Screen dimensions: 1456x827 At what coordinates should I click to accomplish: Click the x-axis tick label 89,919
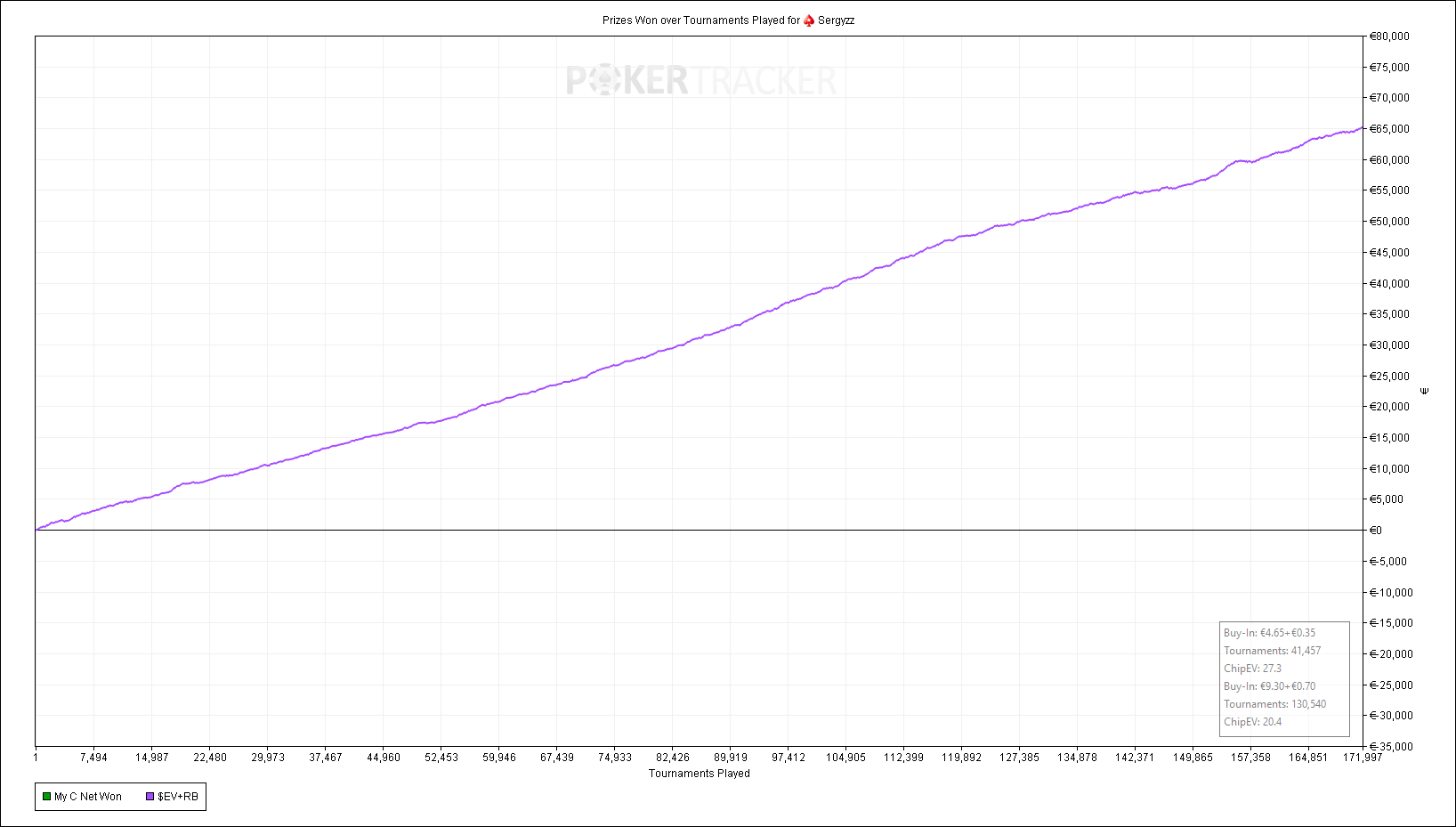731,758
